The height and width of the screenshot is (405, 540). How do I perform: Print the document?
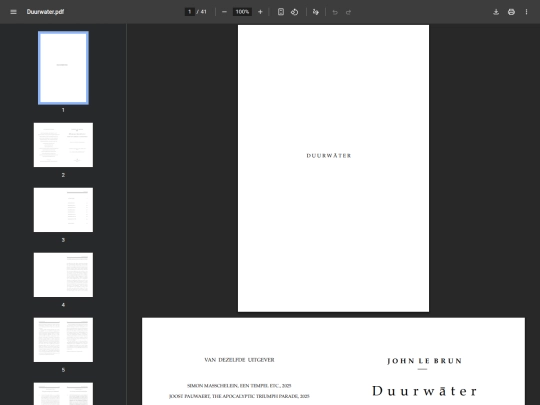(x=511, y=12)
